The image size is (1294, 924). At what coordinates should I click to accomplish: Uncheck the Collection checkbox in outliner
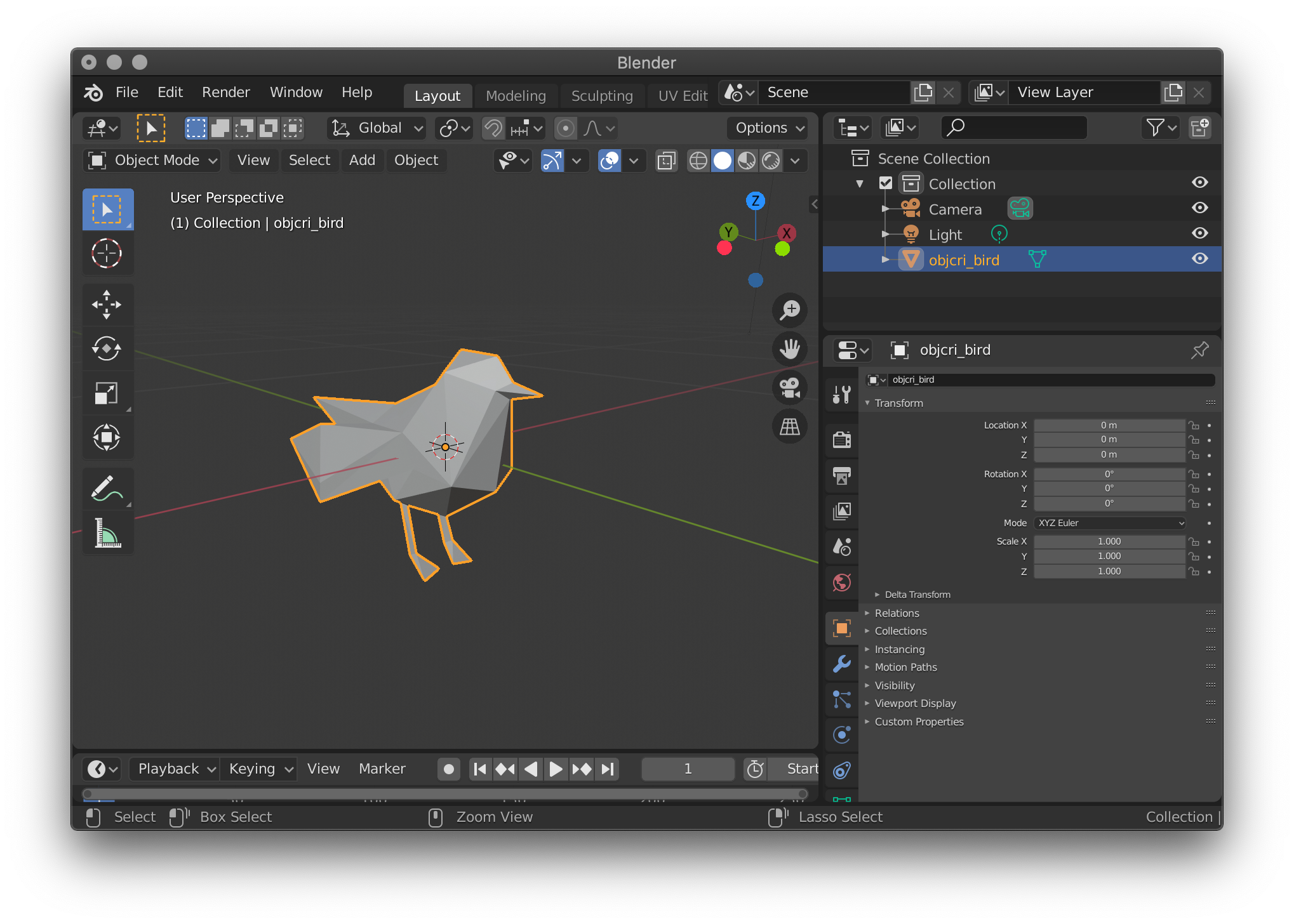(x=886, y=183)
